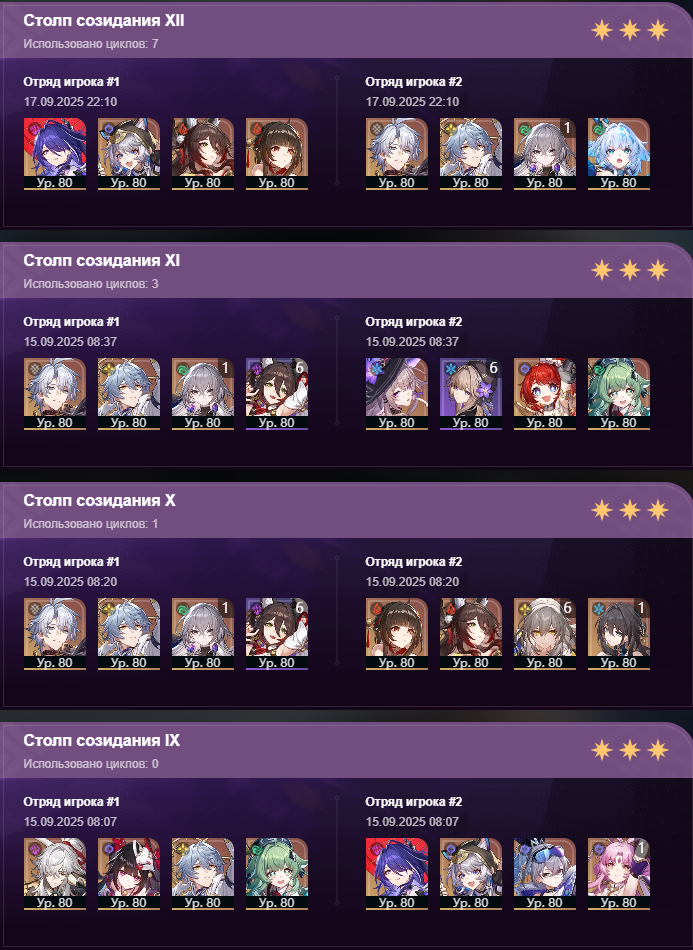Click the three stars of Столп созидания XII
693x950 pixels.
[630, 30]
